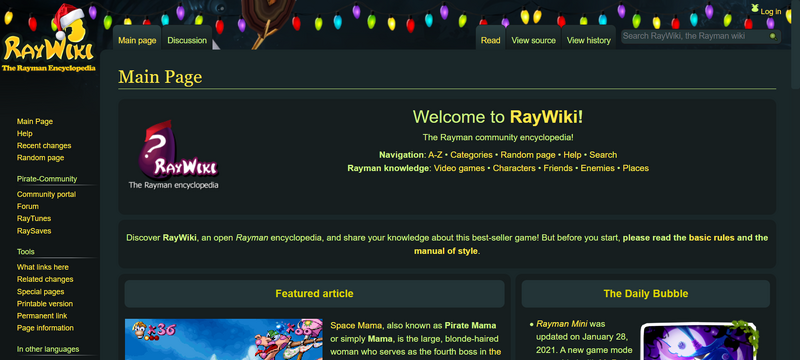The image size is (800, 360).
Task: Open Recent changes in sidebar
Action: click(x=44, y=146)
